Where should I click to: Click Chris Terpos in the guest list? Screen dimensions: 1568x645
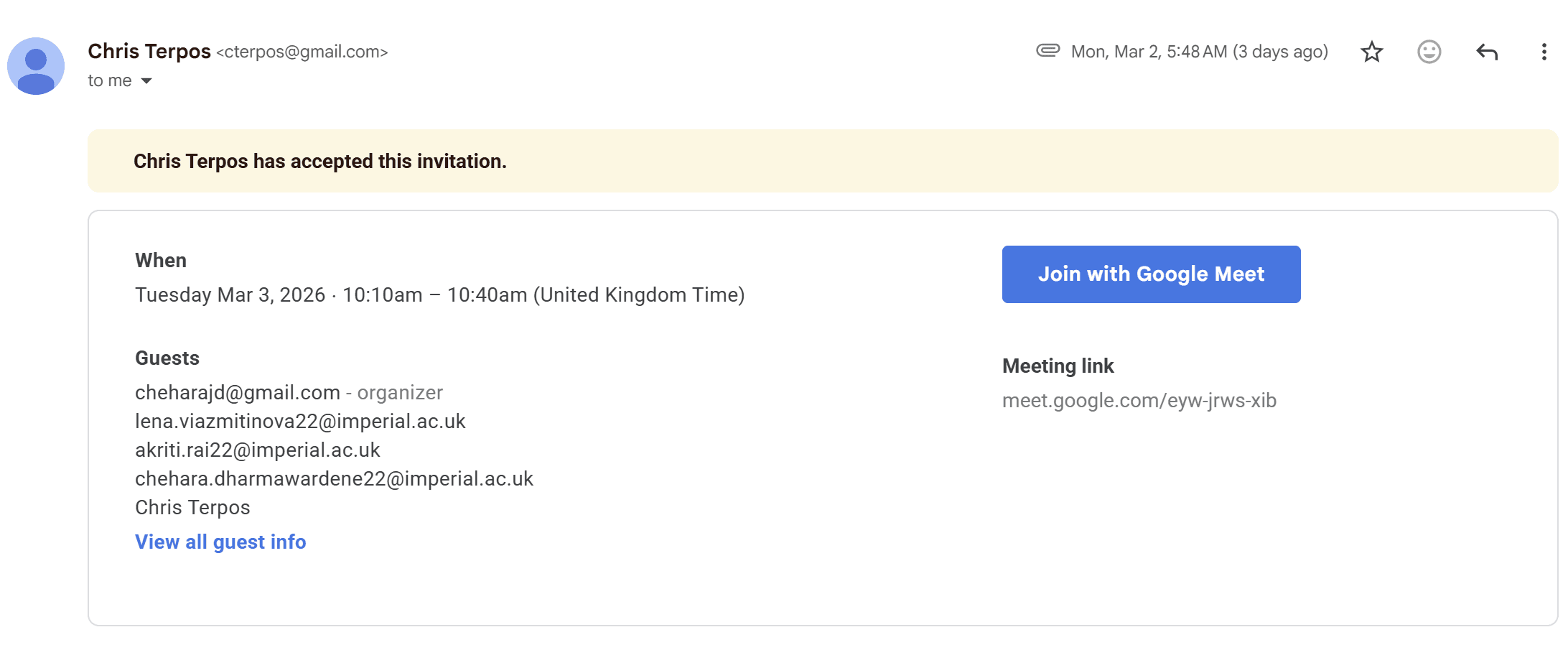click(x=192, y=507)
